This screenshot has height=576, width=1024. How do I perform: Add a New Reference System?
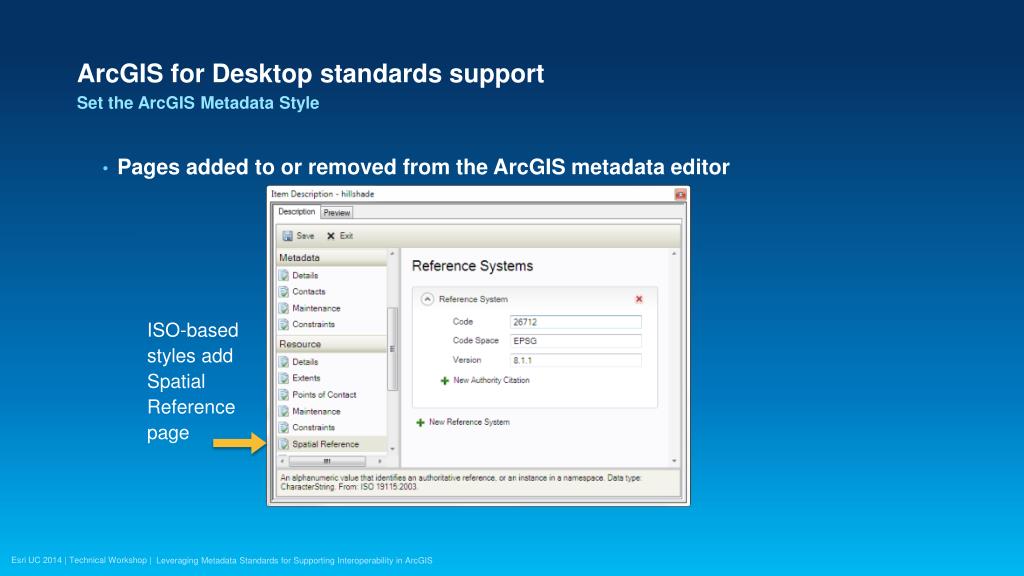click(469, 422)
